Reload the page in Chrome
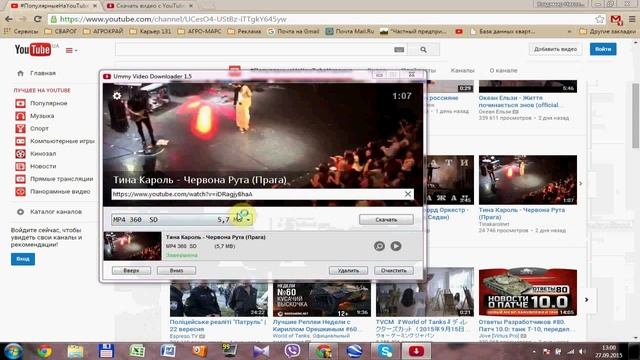The image size is (640, 360). point(38,19)
